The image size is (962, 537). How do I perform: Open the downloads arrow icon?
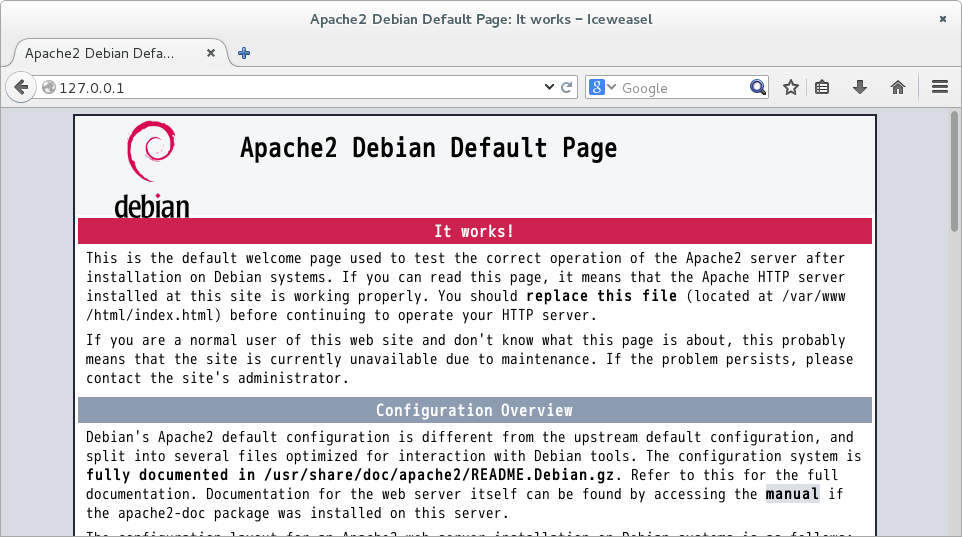[x=860, y=87]
